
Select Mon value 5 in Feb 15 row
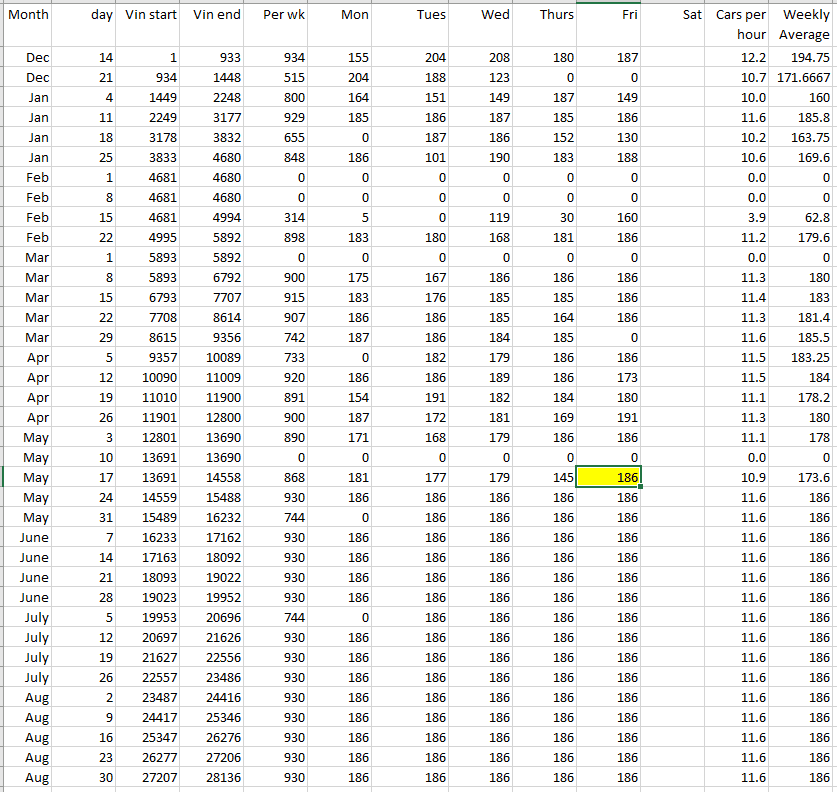[343, 217]
